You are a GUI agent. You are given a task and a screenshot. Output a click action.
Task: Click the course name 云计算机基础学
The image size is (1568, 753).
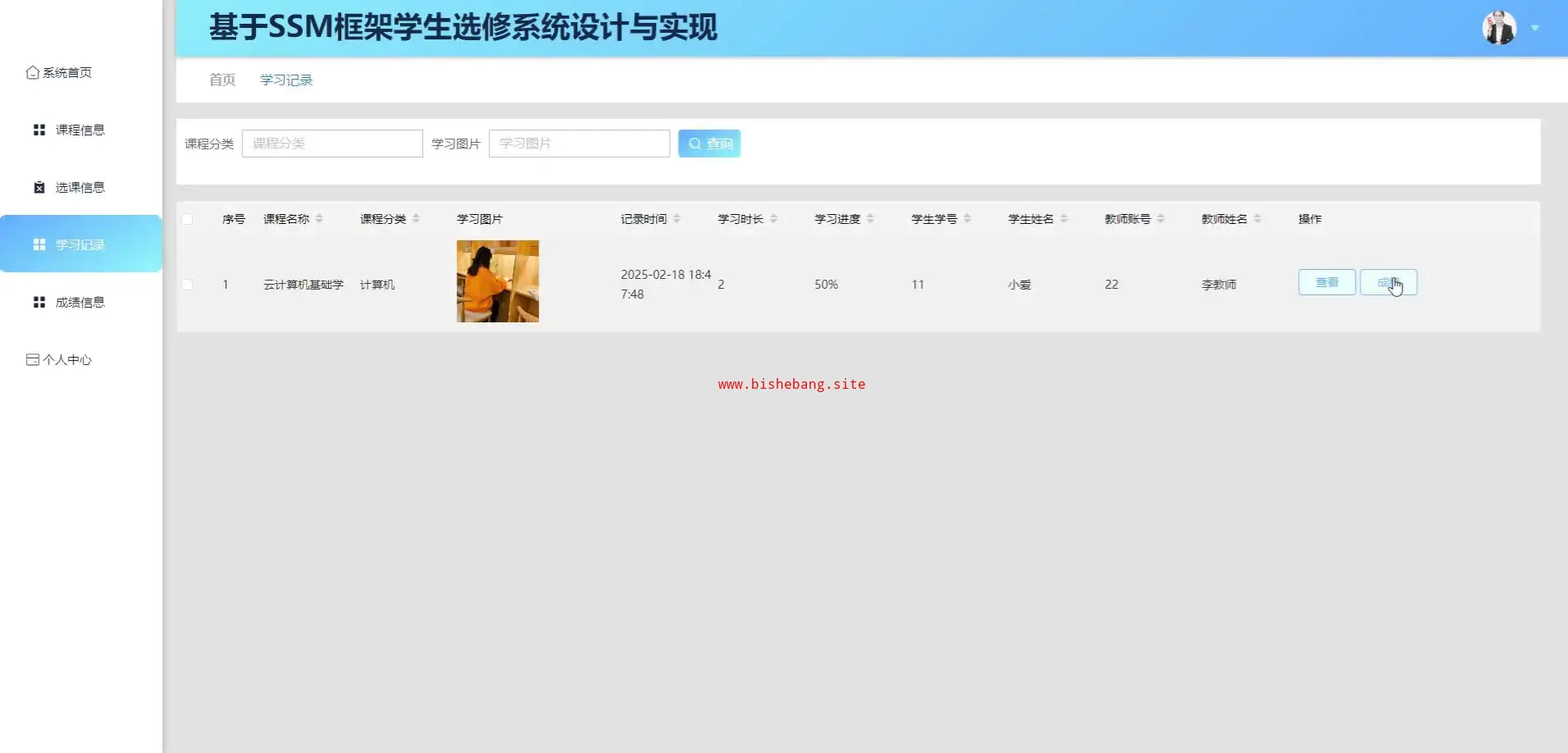pos(303,285)
